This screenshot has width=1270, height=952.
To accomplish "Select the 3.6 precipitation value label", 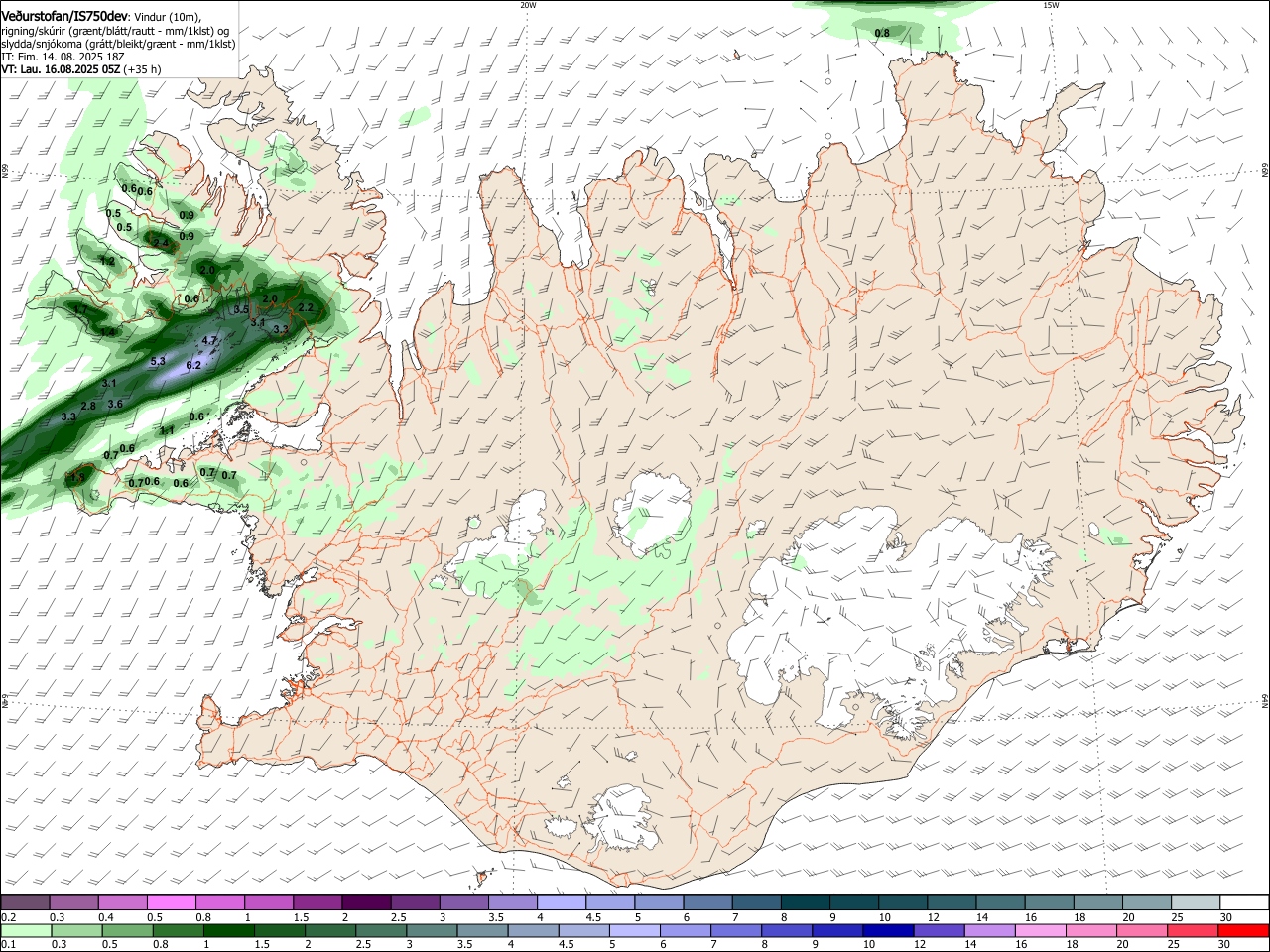I will point(115,405).
